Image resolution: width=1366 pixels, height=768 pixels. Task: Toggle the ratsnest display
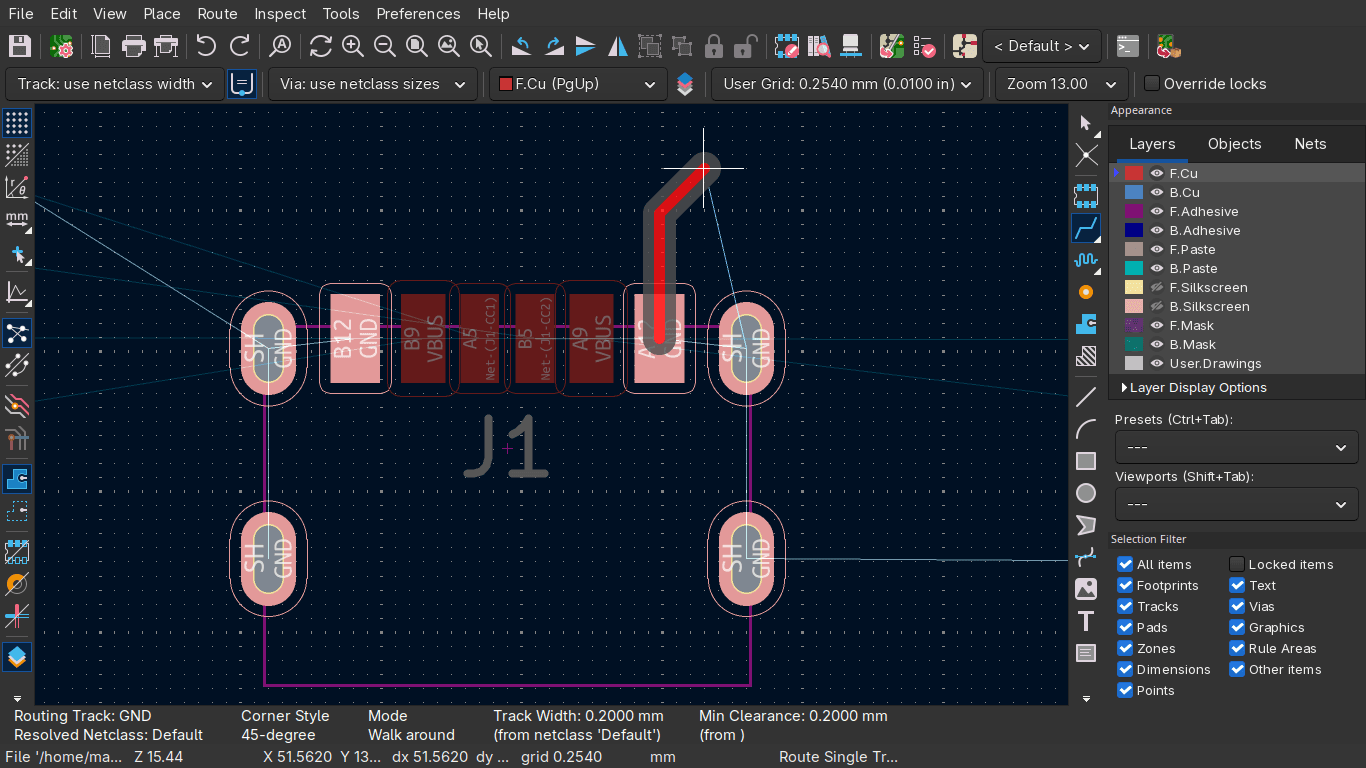click(17, 332)
